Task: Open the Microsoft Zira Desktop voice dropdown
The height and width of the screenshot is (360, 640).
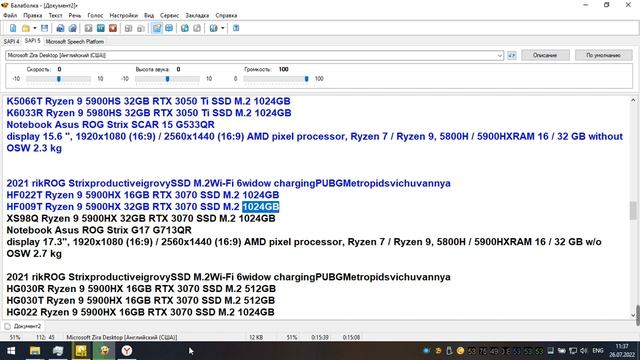Action: (500, 56)
